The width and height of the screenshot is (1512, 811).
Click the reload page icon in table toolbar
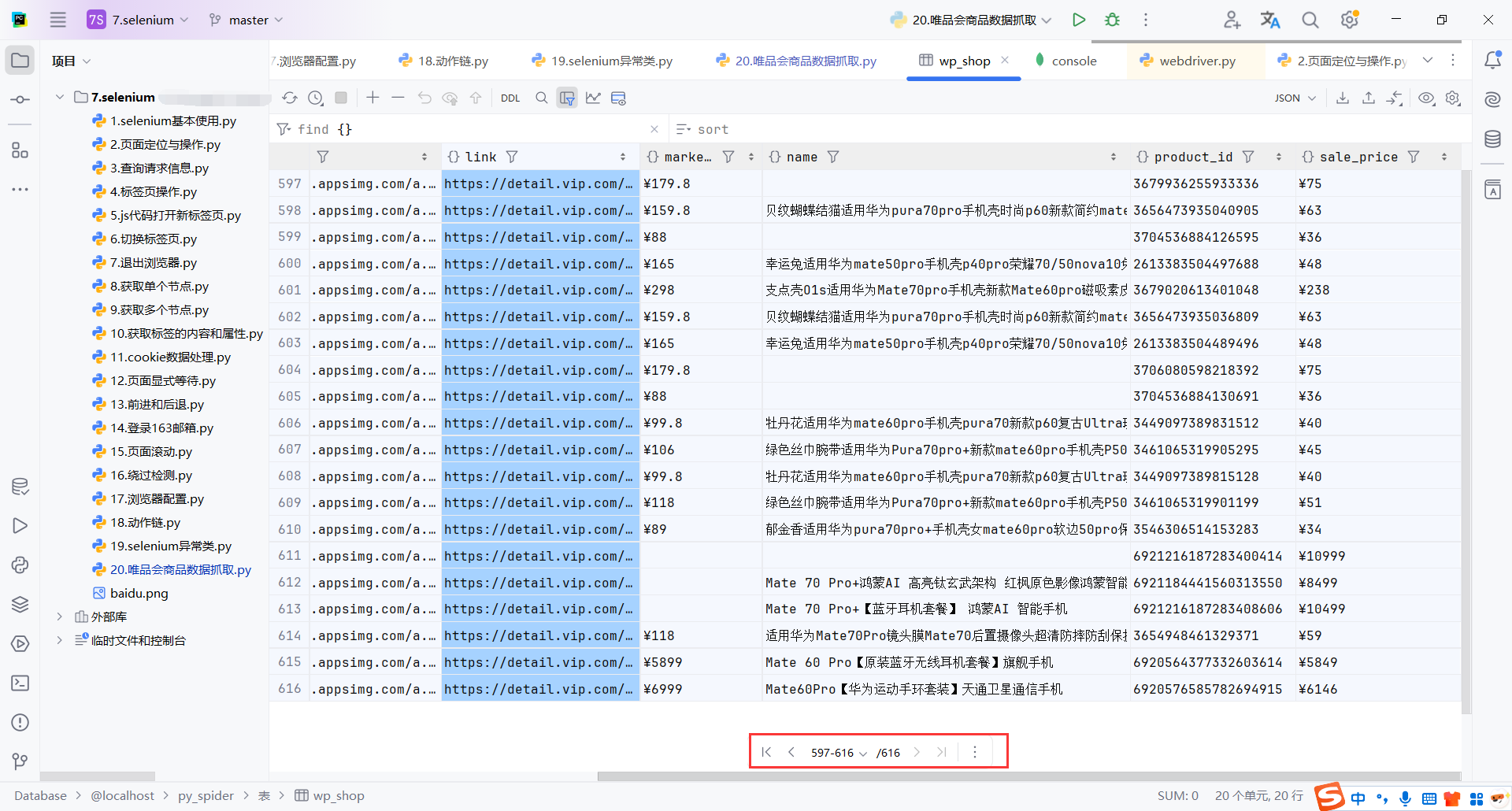tap(290, 98)
